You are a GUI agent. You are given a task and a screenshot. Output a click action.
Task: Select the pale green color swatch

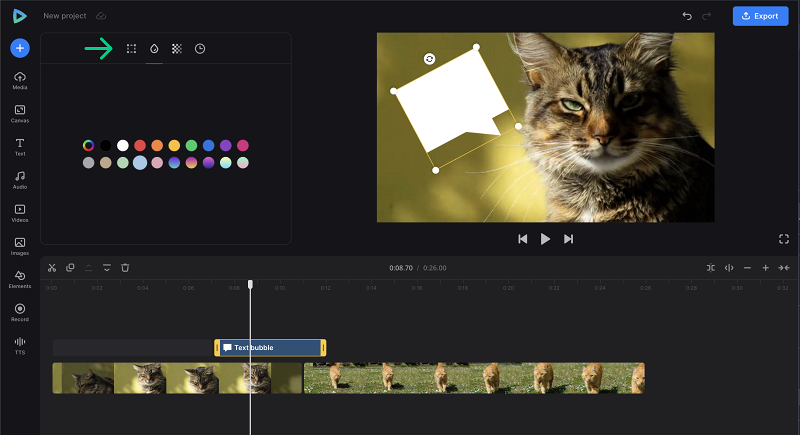tap(122, 163)
